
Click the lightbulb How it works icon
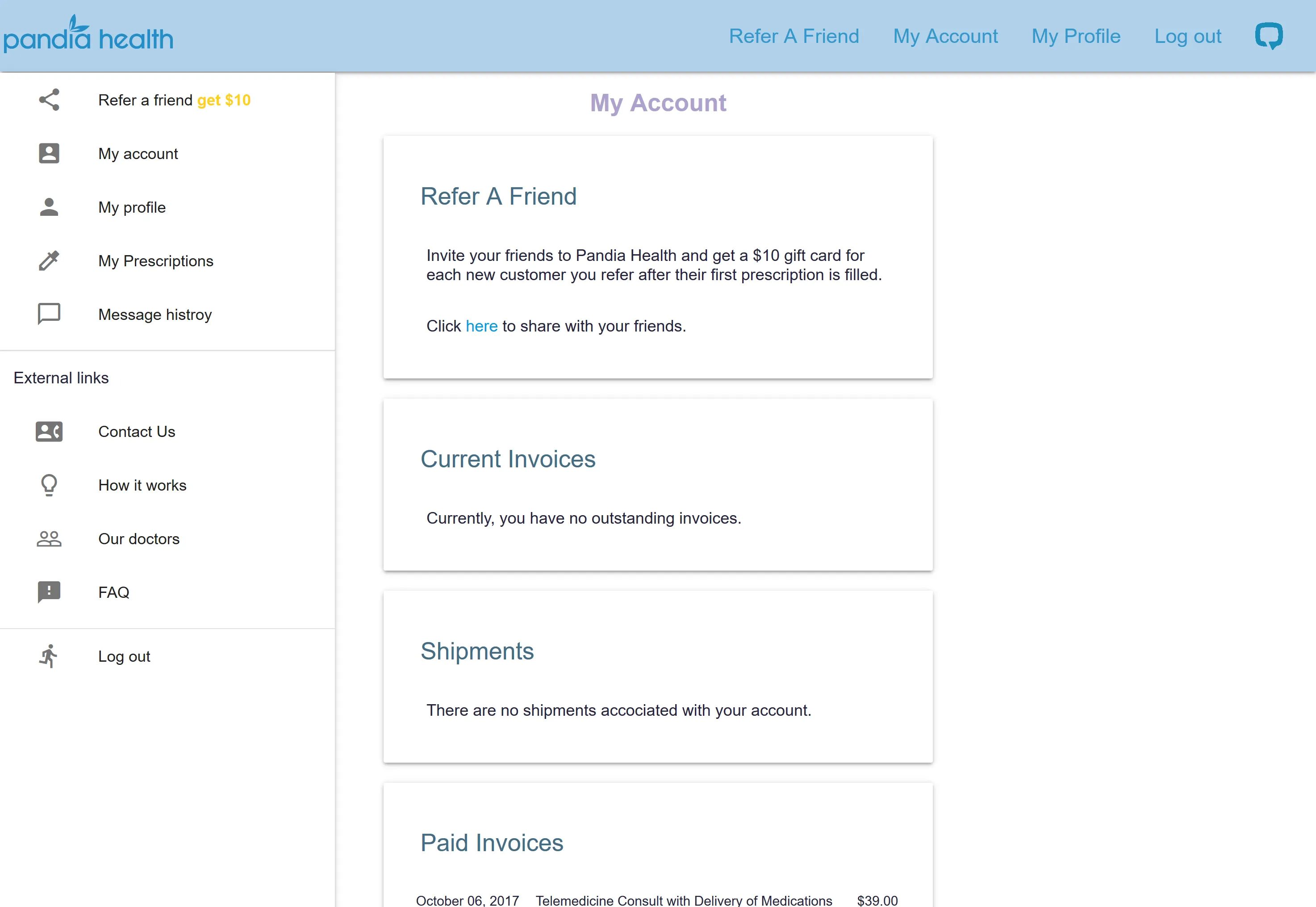(49, 485)
